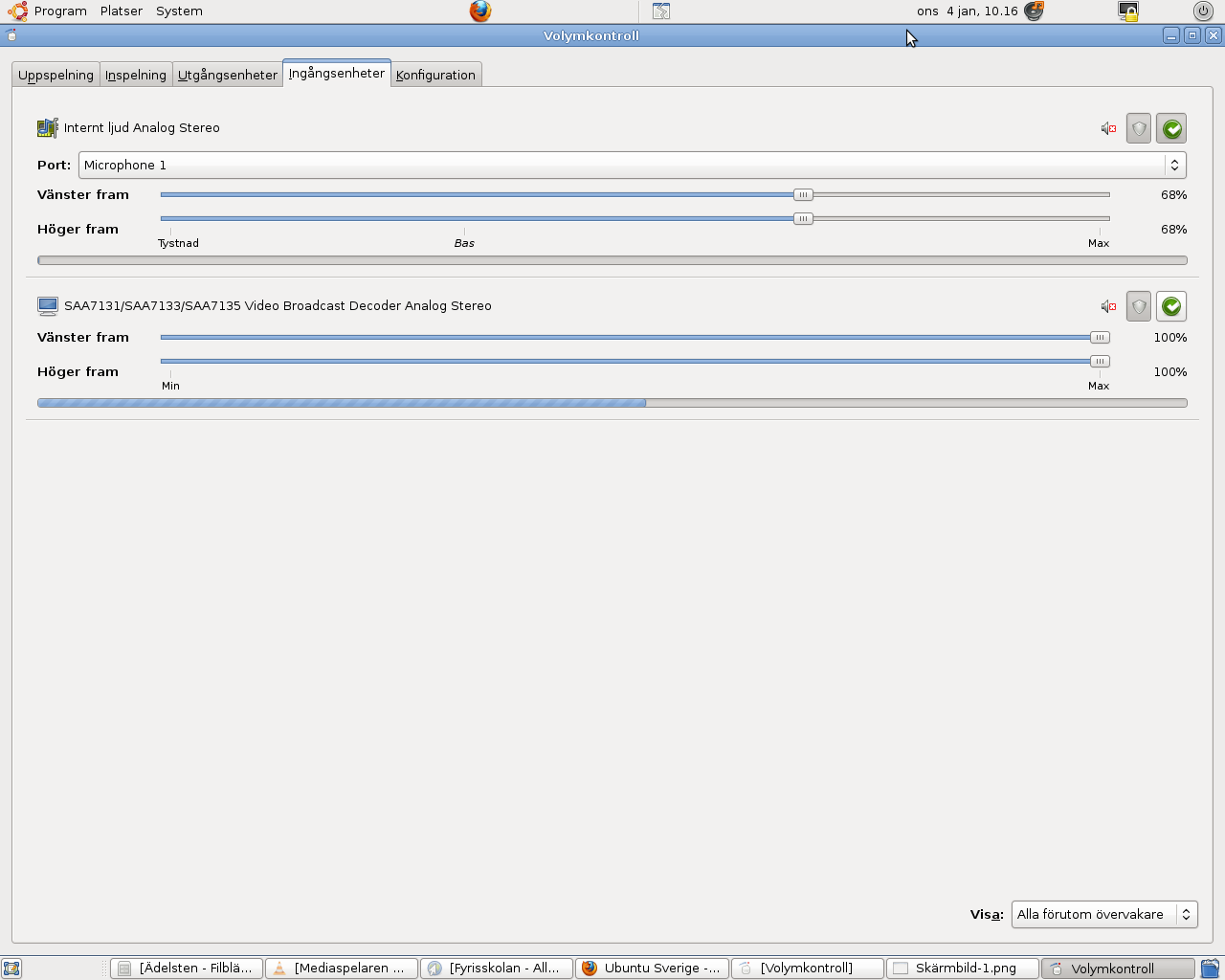Launch Firefox from the top panel
Image resolution: width=1225 pixels, height=980 pixels.
pos(480,11)
